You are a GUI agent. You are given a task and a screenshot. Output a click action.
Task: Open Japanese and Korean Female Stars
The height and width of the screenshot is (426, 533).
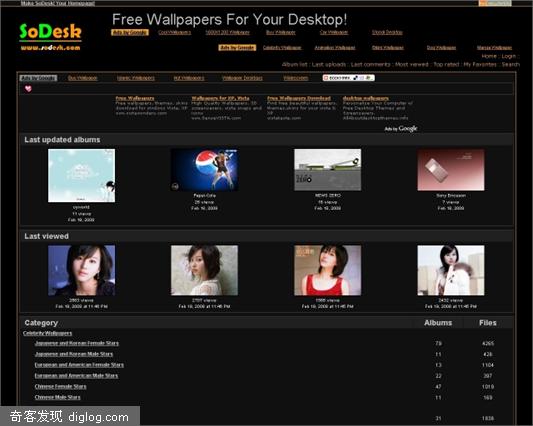[77, 343]
